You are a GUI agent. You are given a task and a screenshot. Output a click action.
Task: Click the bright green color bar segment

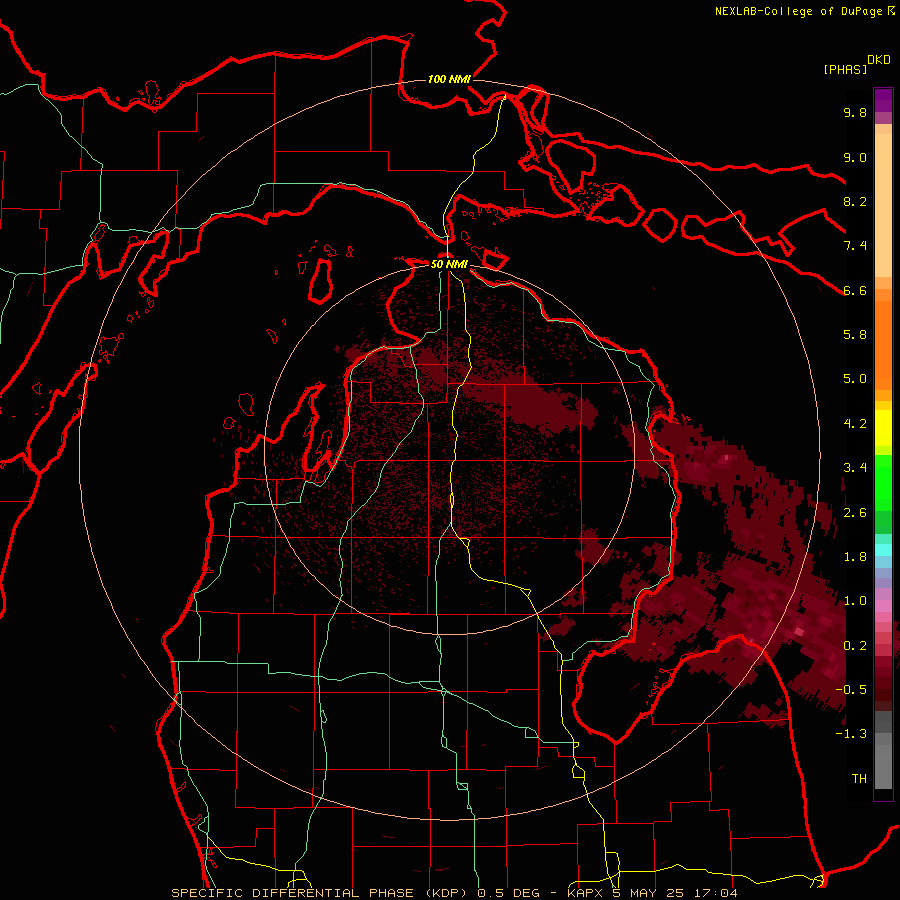pyautogui.click(x=883, y=483)
